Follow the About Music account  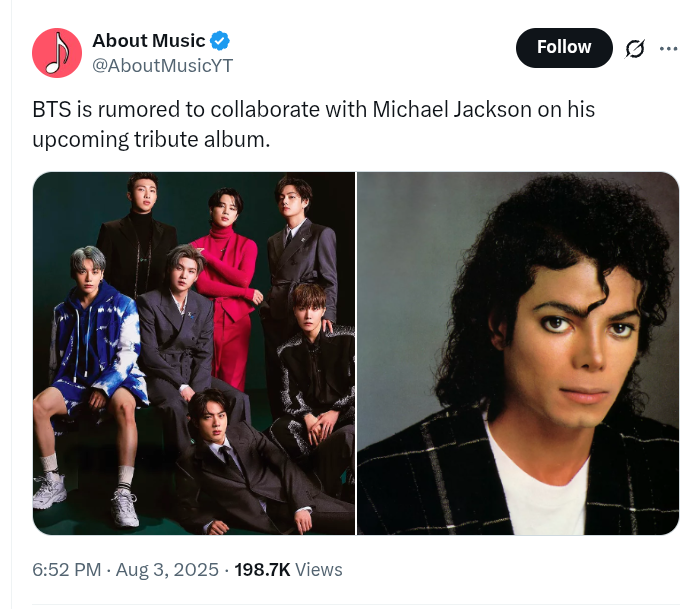(x=564, y=48)
